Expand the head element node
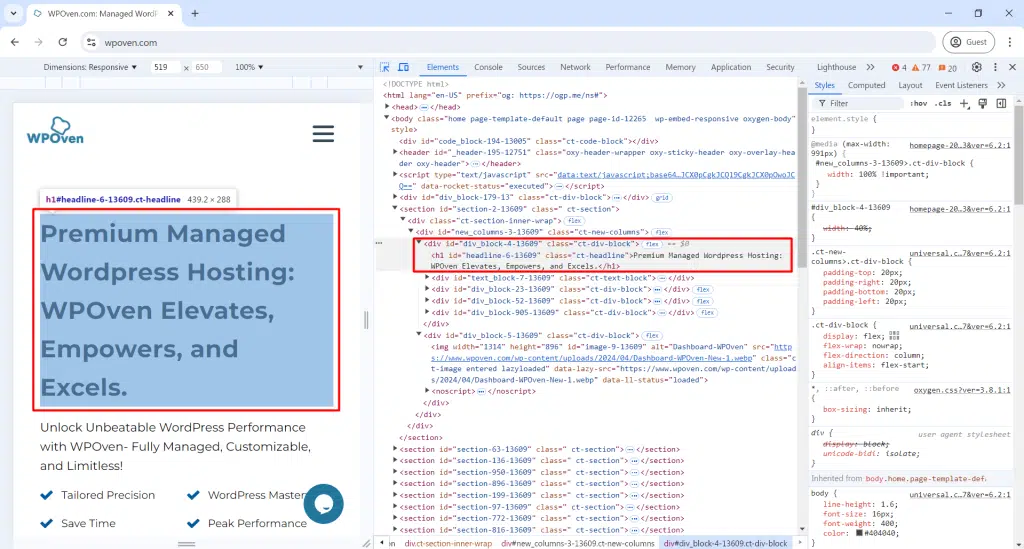 (x=387, y=106)
